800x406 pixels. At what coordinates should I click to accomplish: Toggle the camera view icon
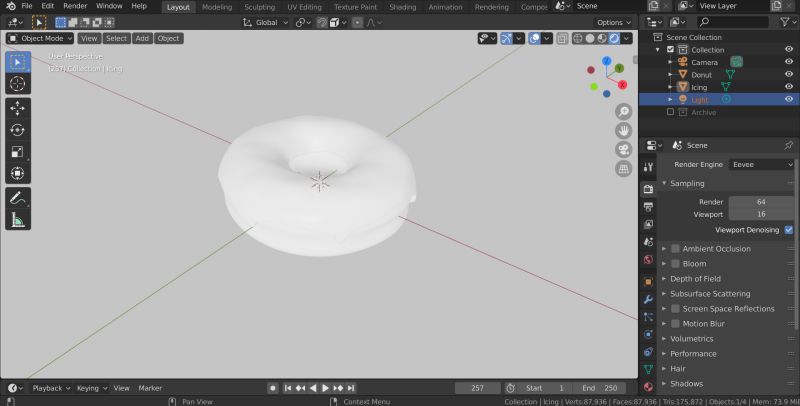click(x=623, y=149)
